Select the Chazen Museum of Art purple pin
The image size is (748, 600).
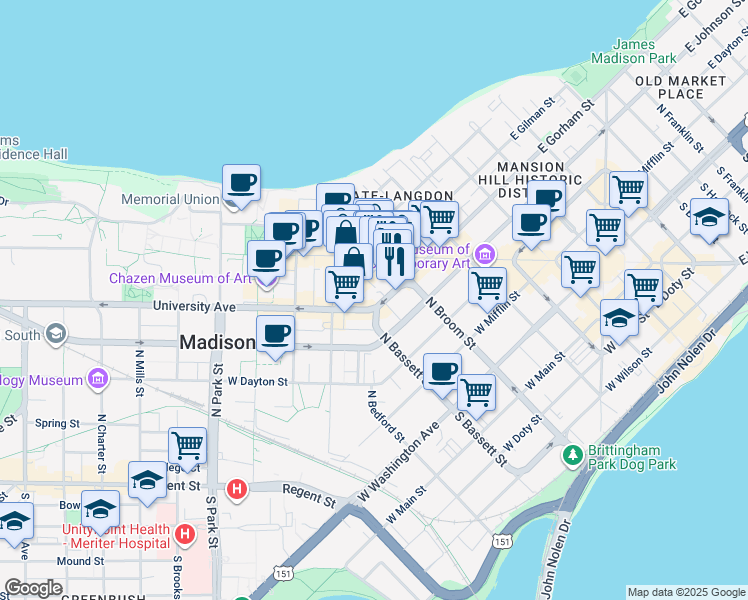tap(267, 284)
